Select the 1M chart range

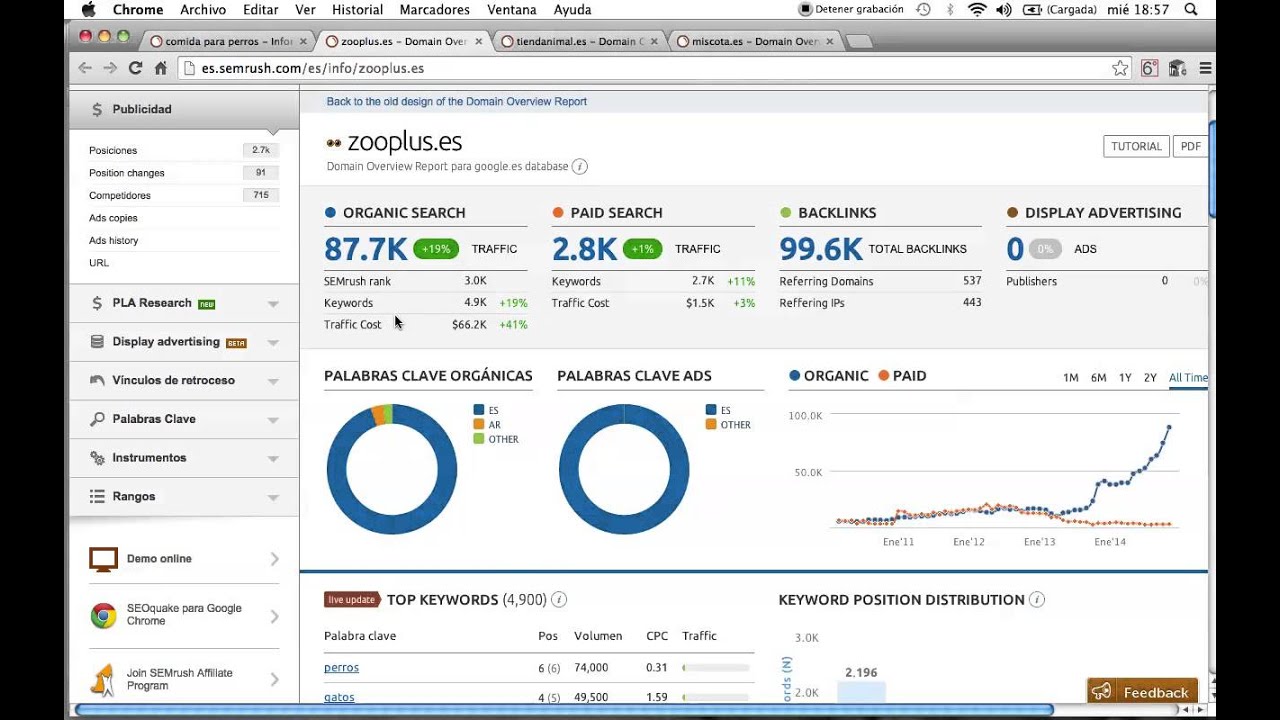[x=1070, y=378]
